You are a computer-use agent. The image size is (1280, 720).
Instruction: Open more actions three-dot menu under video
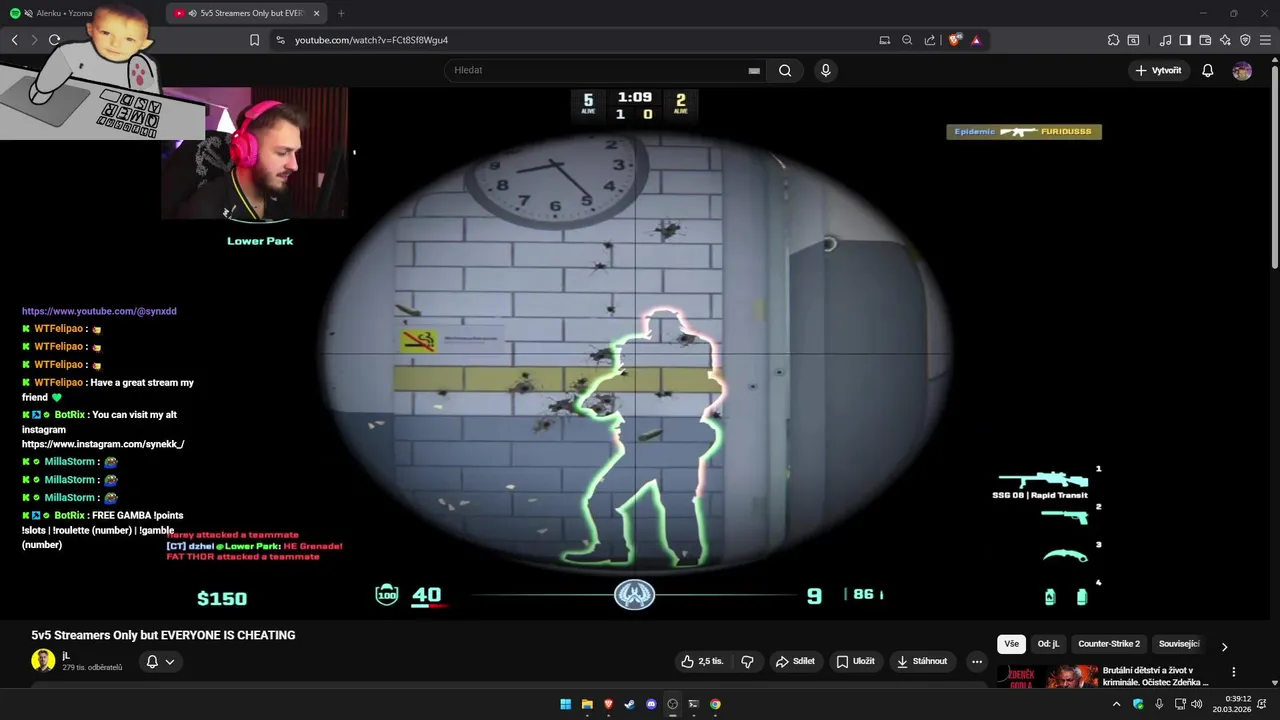tap(977, 661)
